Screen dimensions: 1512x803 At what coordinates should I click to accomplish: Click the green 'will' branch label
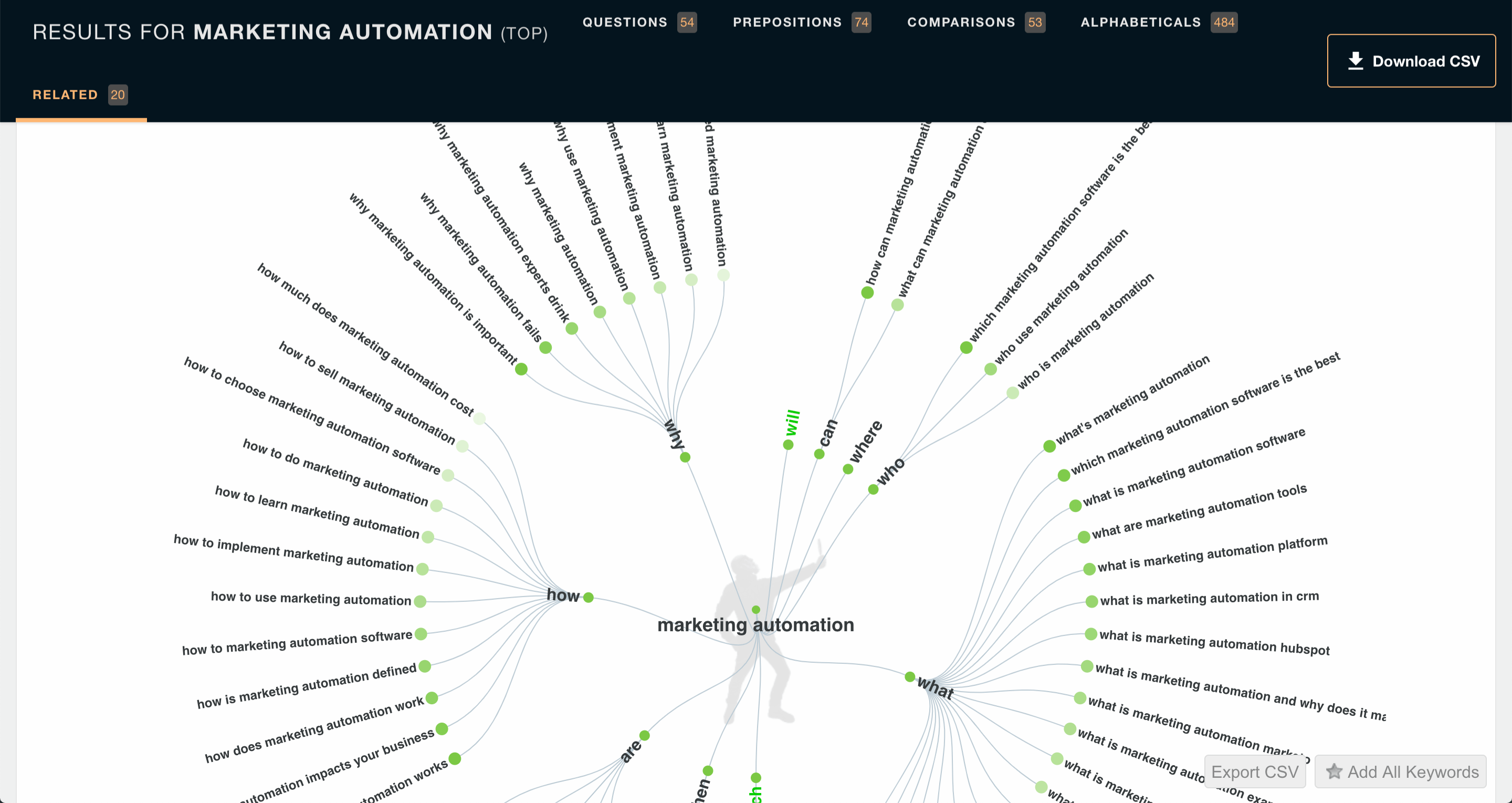point(792,423)
